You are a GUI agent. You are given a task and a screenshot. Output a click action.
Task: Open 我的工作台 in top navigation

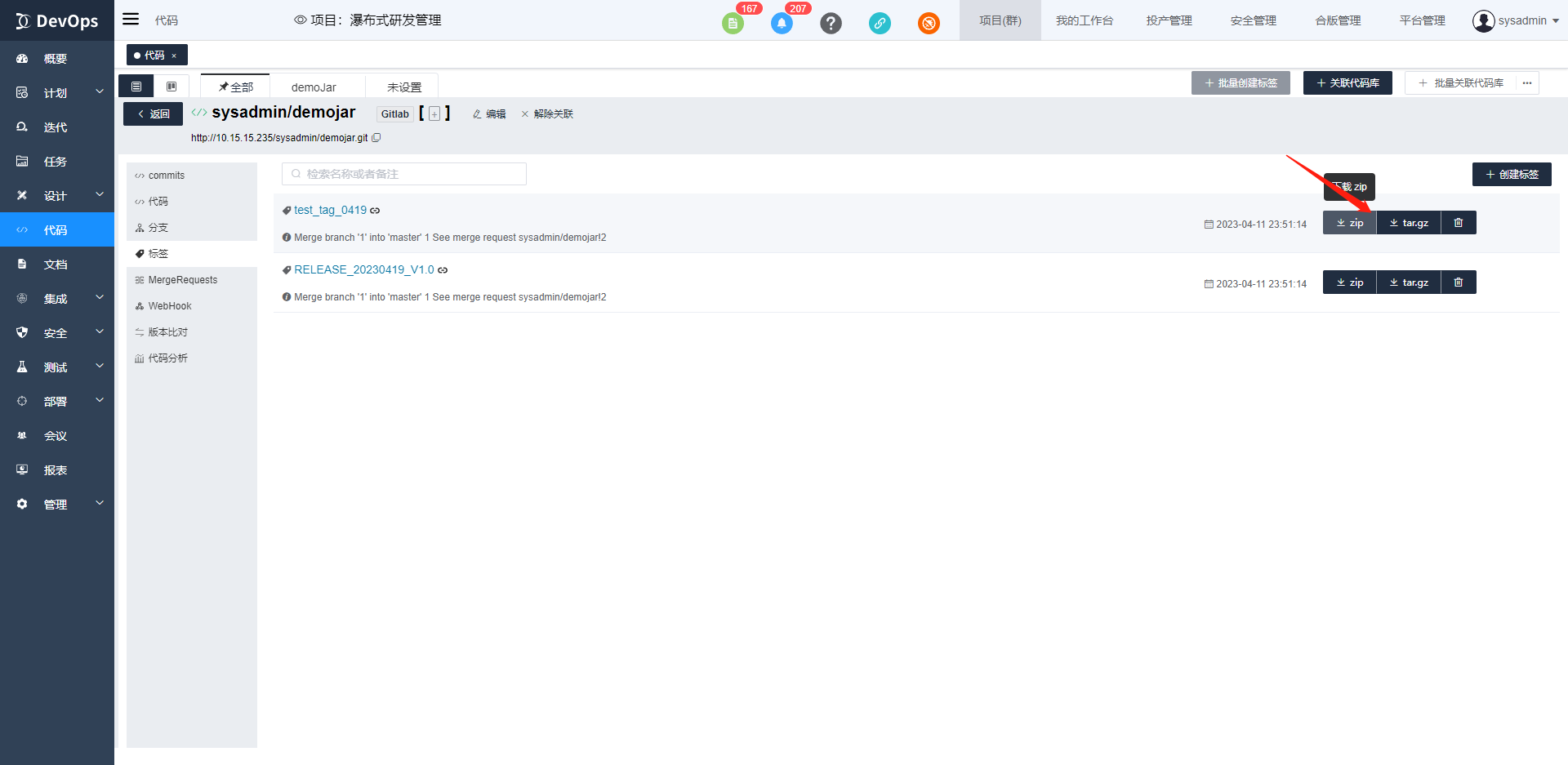click(1084, 20)
